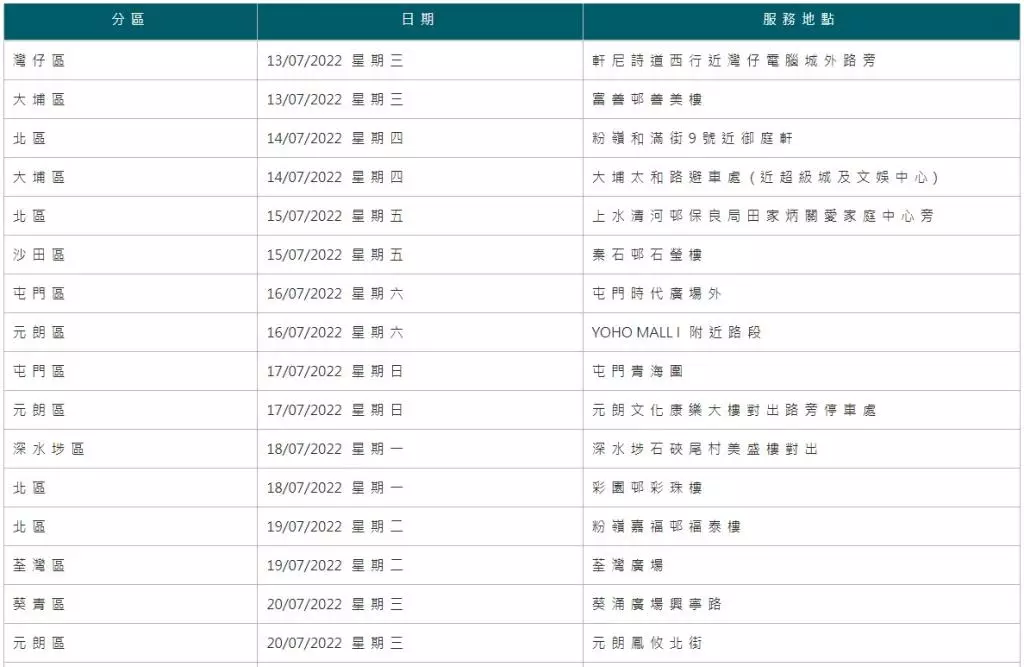
Task: Click the 荃灣廣場 address cell
Action: (627, 565)
